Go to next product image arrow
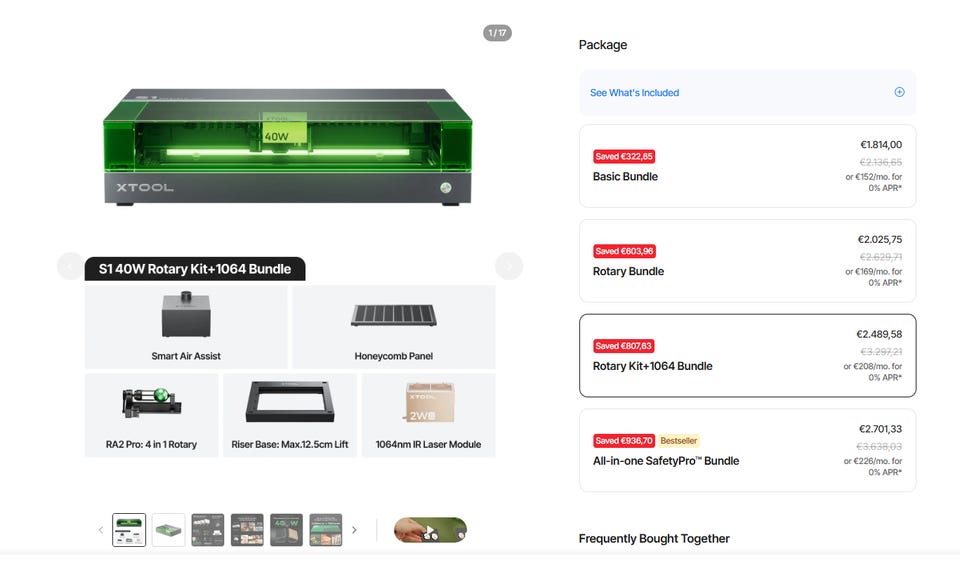This screenshot has width=960, height=563. click(x=509, y=266)
